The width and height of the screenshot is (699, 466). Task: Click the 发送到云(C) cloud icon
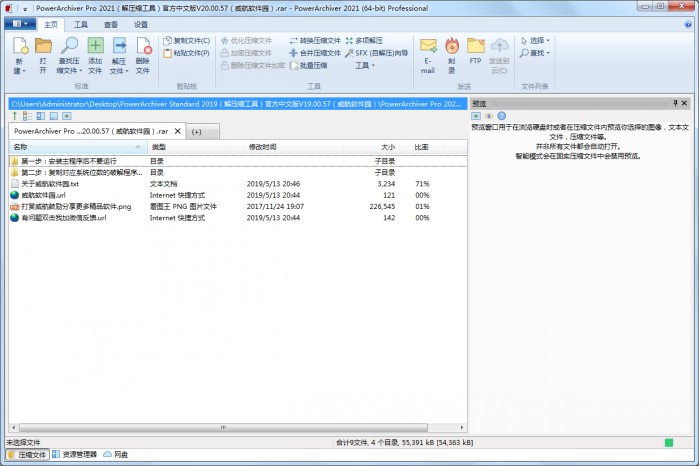[x=499, y=45]
